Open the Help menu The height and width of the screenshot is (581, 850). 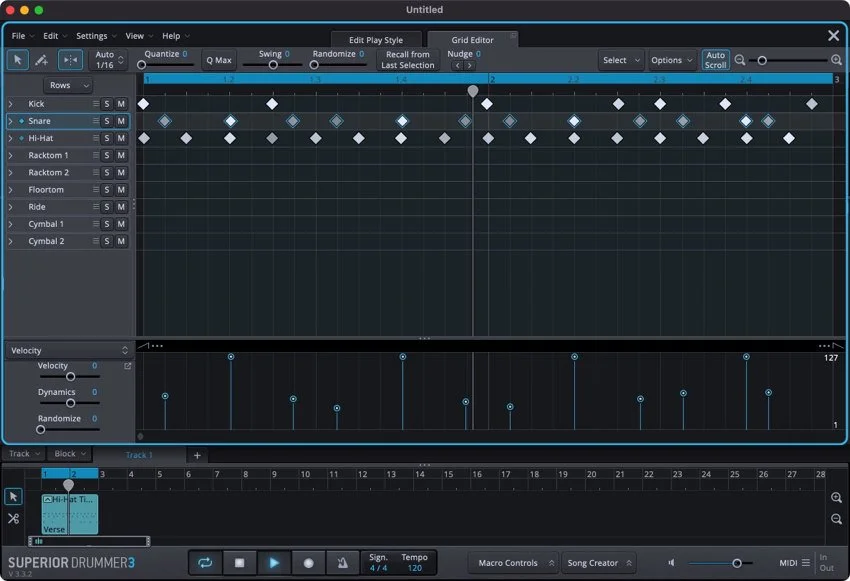(x=176, y=36)
